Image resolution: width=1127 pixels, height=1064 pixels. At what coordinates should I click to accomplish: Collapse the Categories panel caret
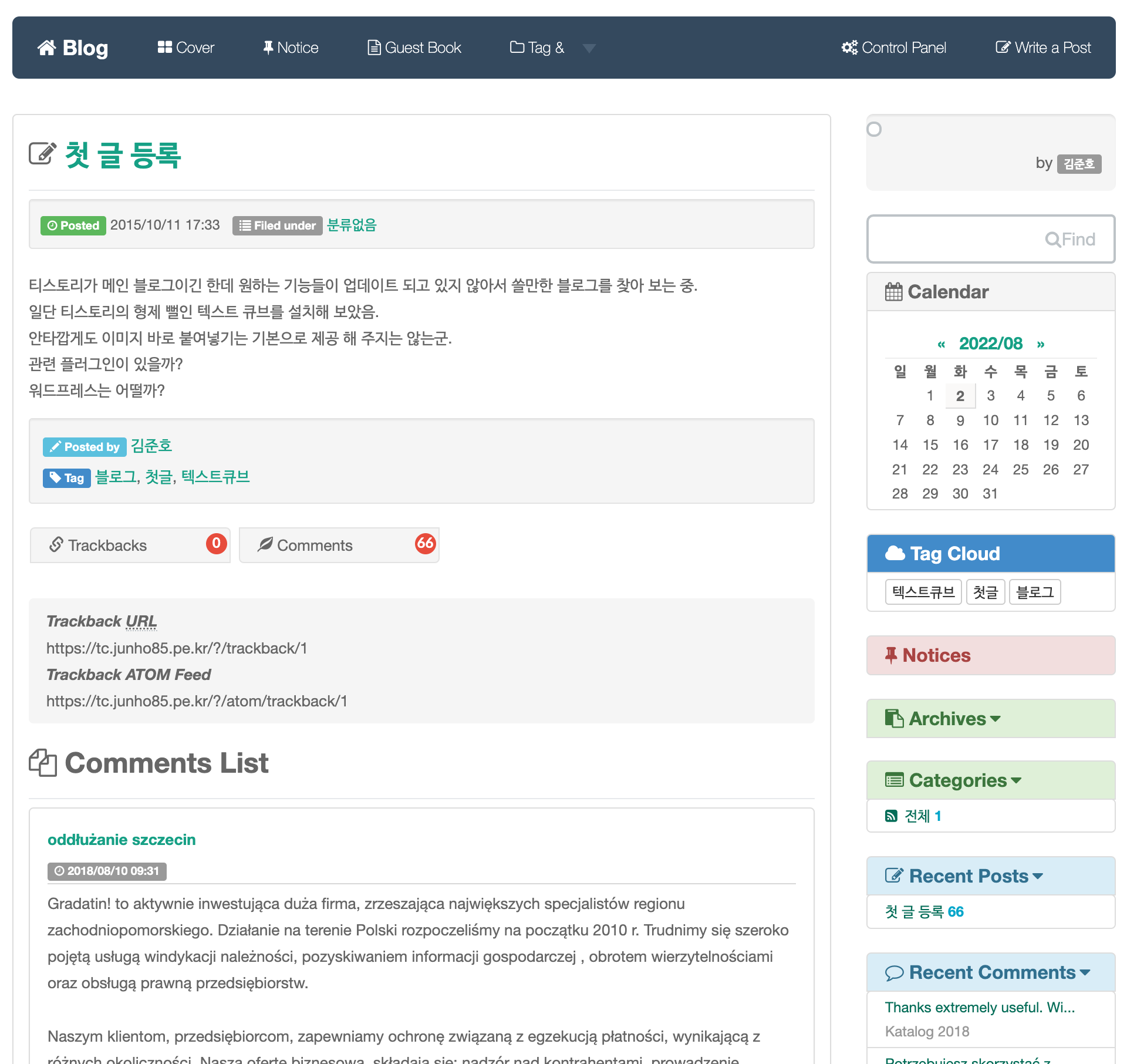(x=1016, y=780)
